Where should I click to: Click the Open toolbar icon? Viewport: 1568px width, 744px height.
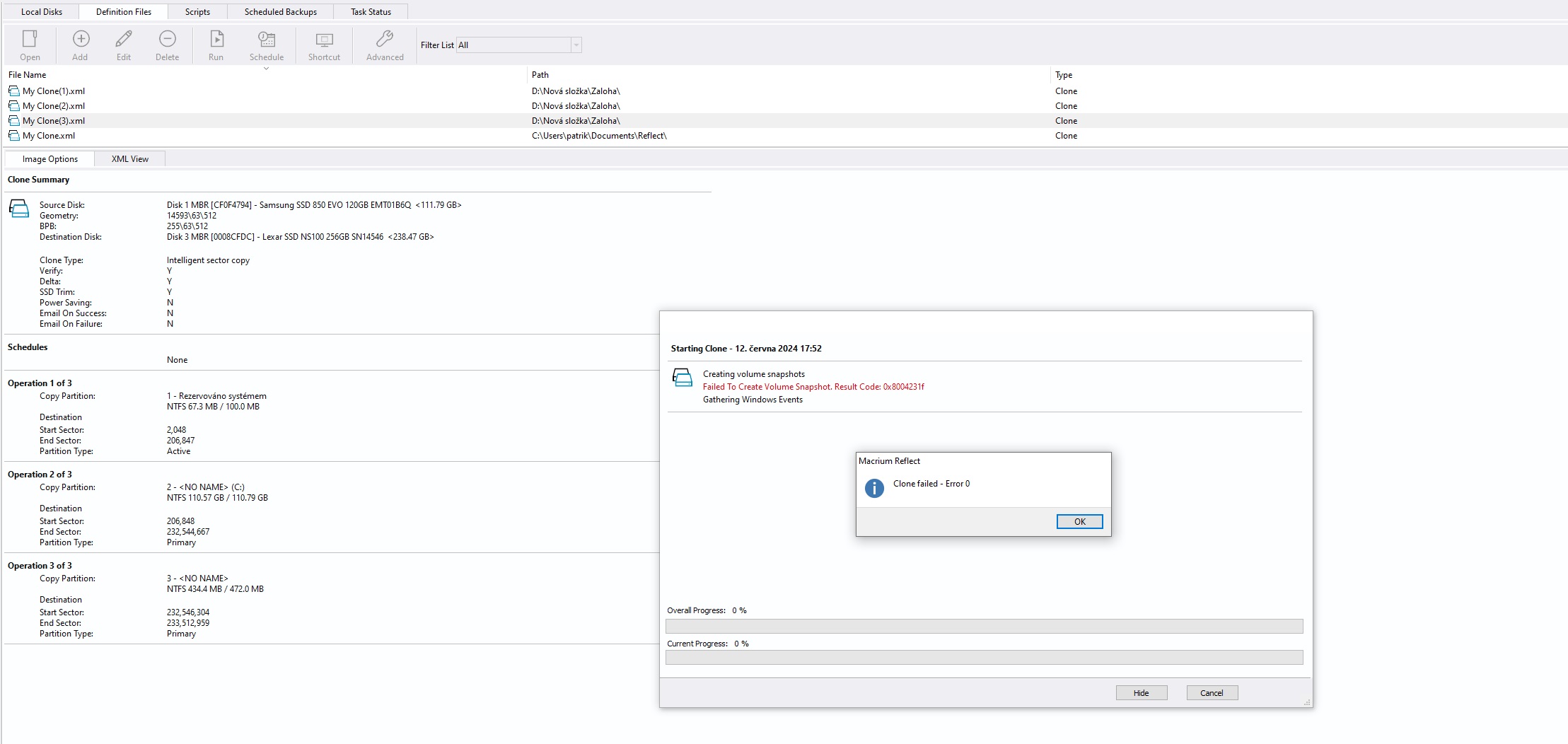coord(30,39)
